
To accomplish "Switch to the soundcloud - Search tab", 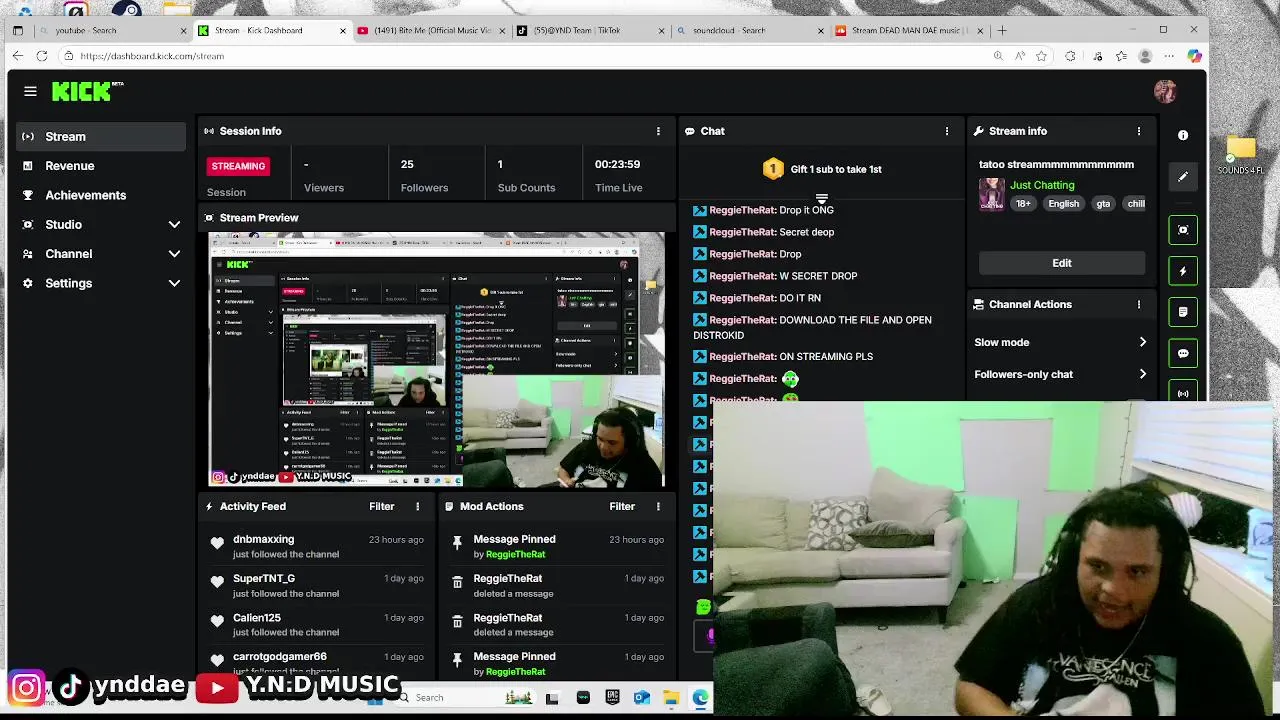I will 748,30.
